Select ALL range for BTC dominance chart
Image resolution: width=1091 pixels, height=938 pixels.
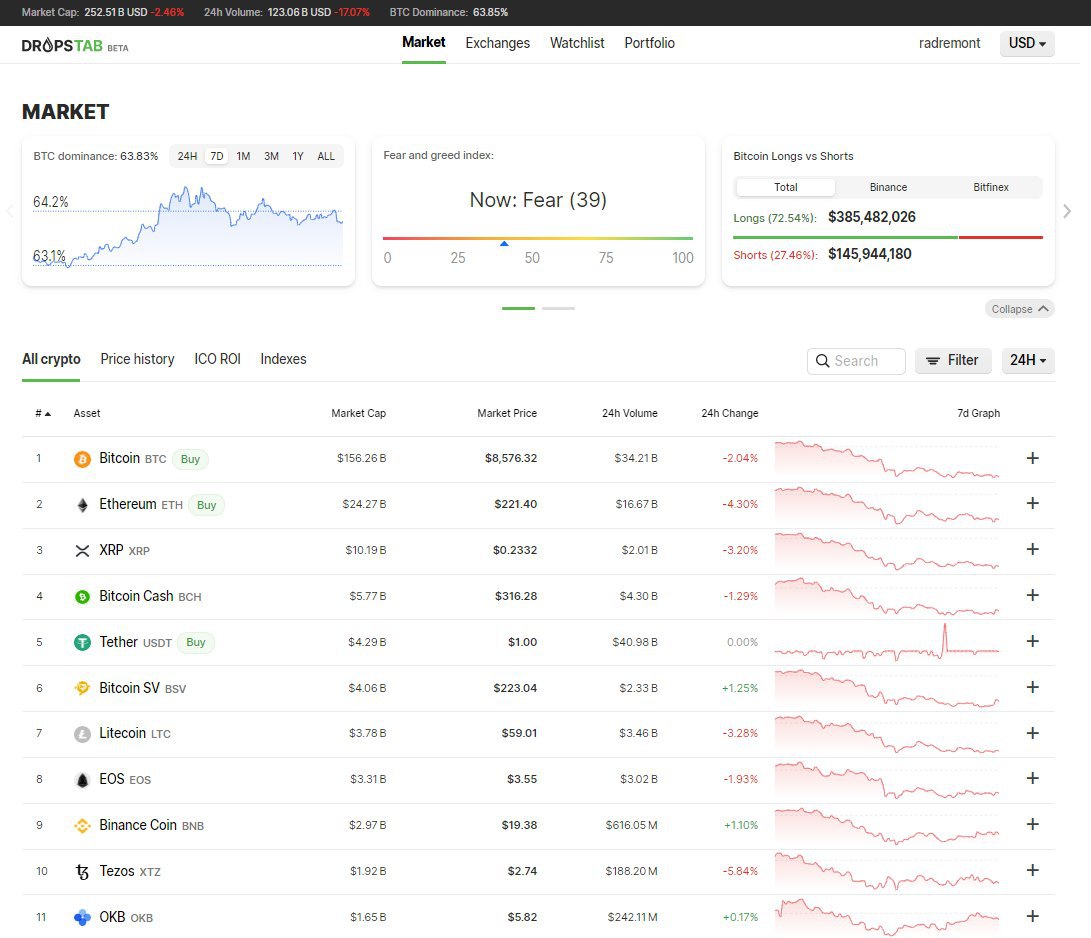326,156
